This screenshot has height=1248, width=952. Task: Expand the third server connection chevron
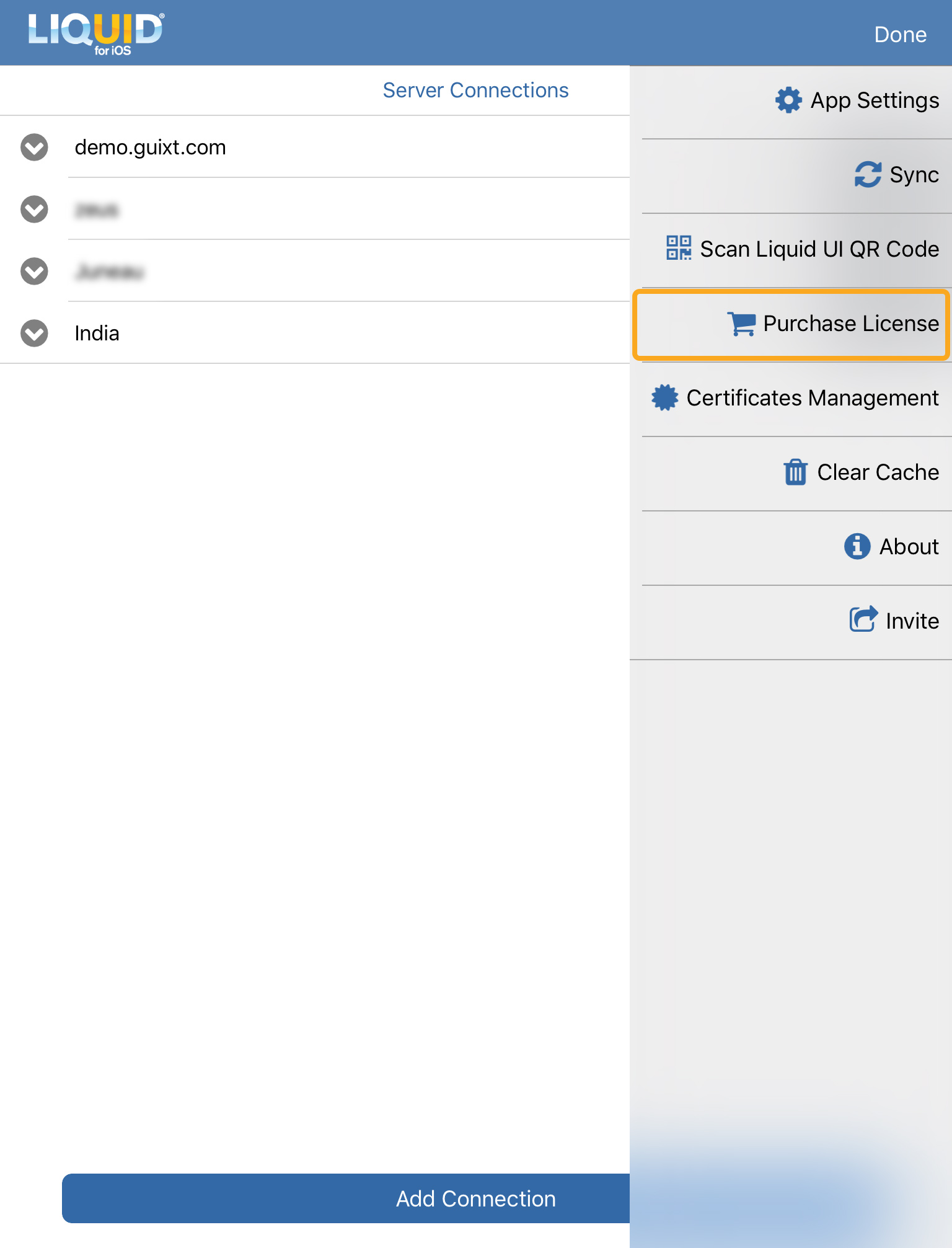pos(34,272)
